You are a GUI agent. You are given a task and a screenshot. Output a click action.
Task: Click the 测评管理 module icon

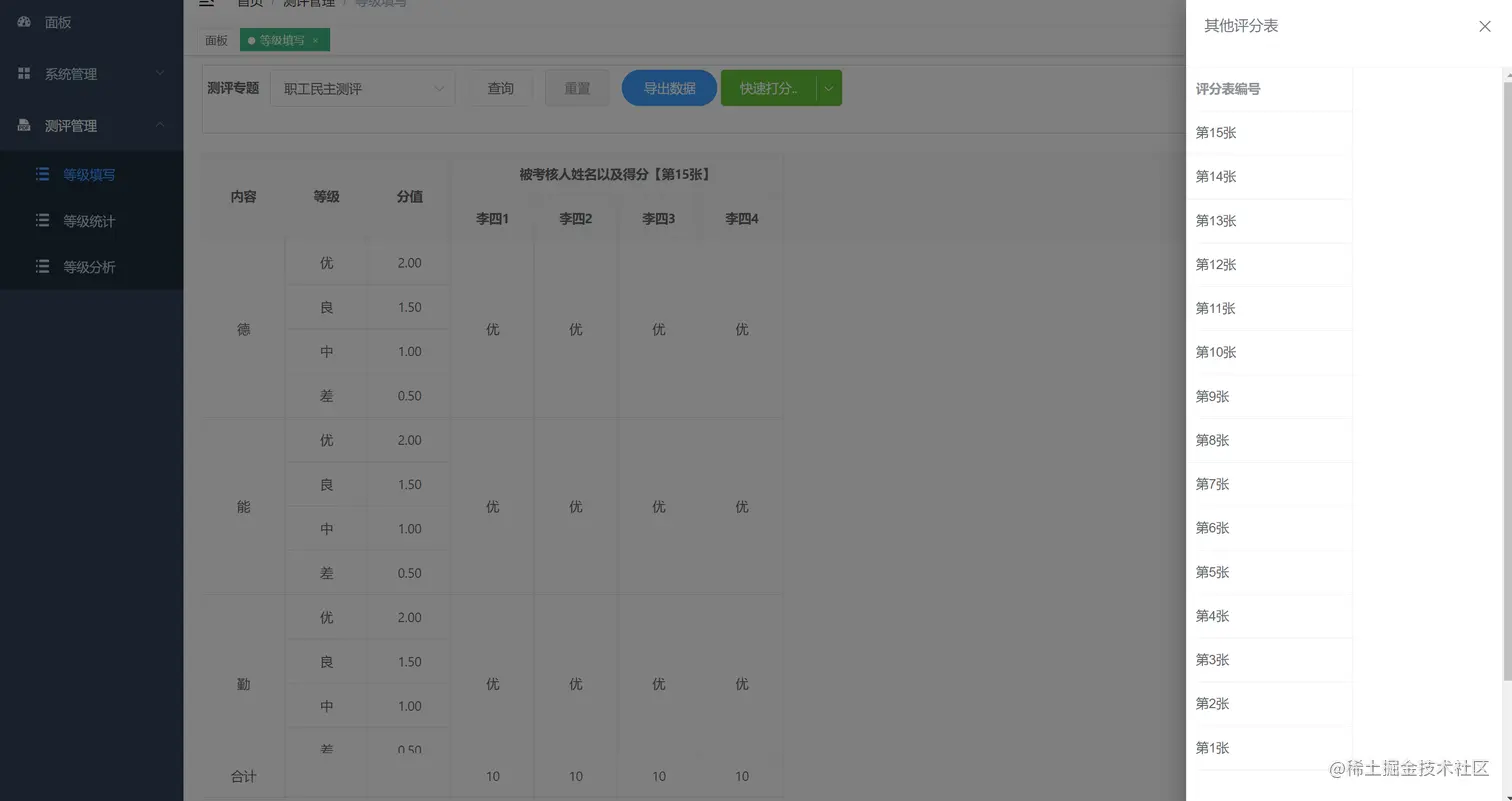pos(23,125)
